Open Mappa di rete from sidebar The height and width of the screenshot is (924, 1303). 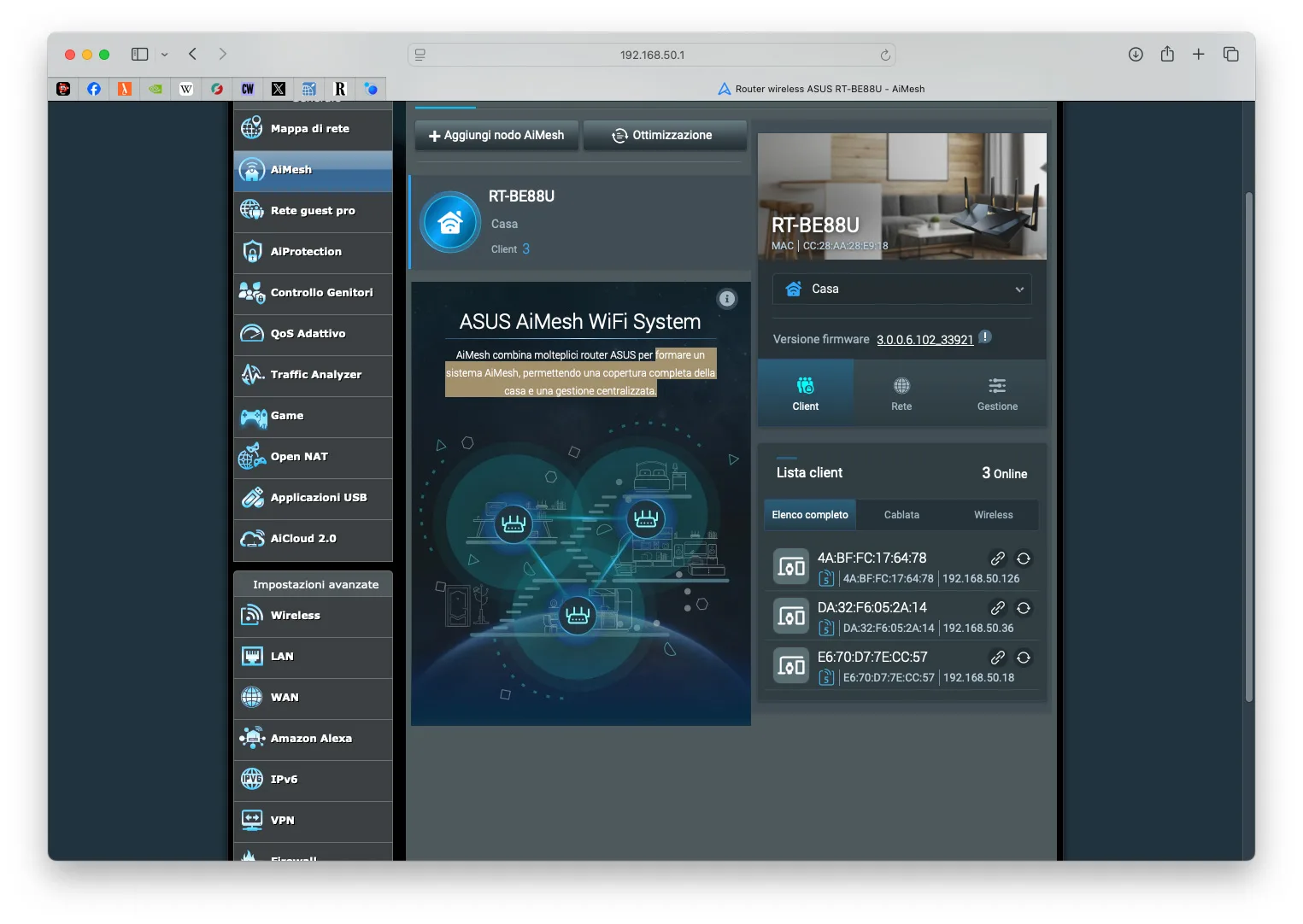313,129
